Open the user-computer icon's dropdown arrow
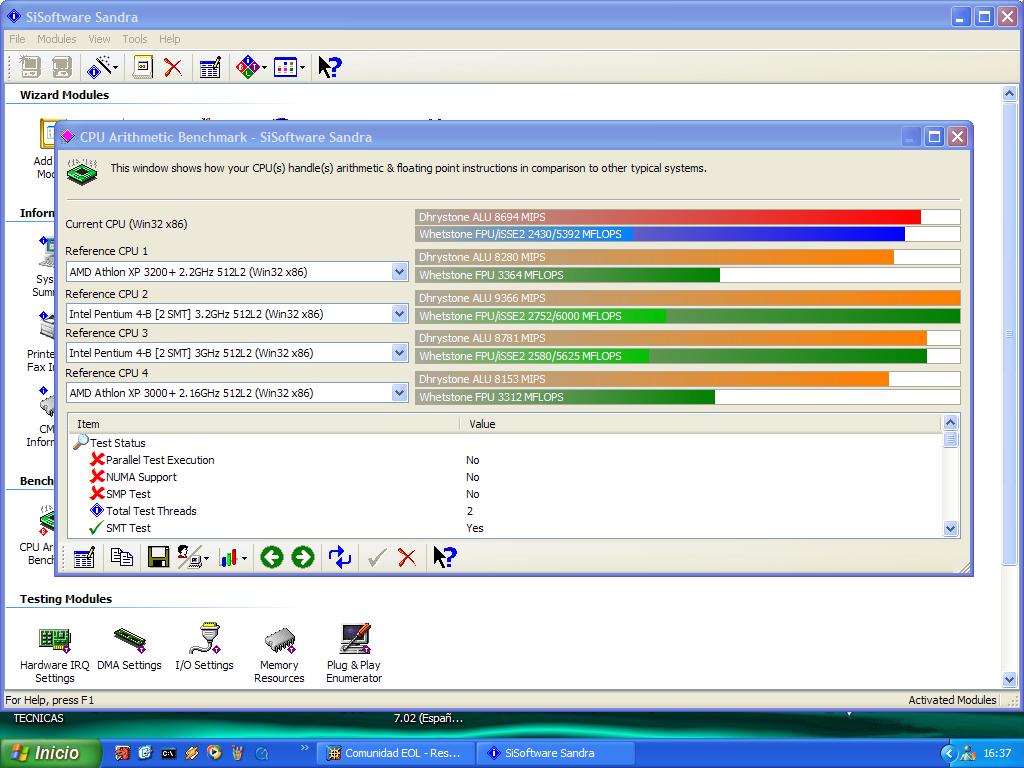This screenshot has width=1024, height=768. coord(206,558)
